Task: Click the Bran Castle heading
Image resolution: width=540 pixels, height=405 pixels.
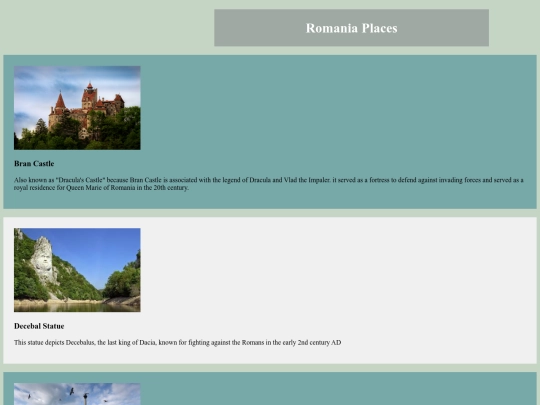Action: click(34, 164)
